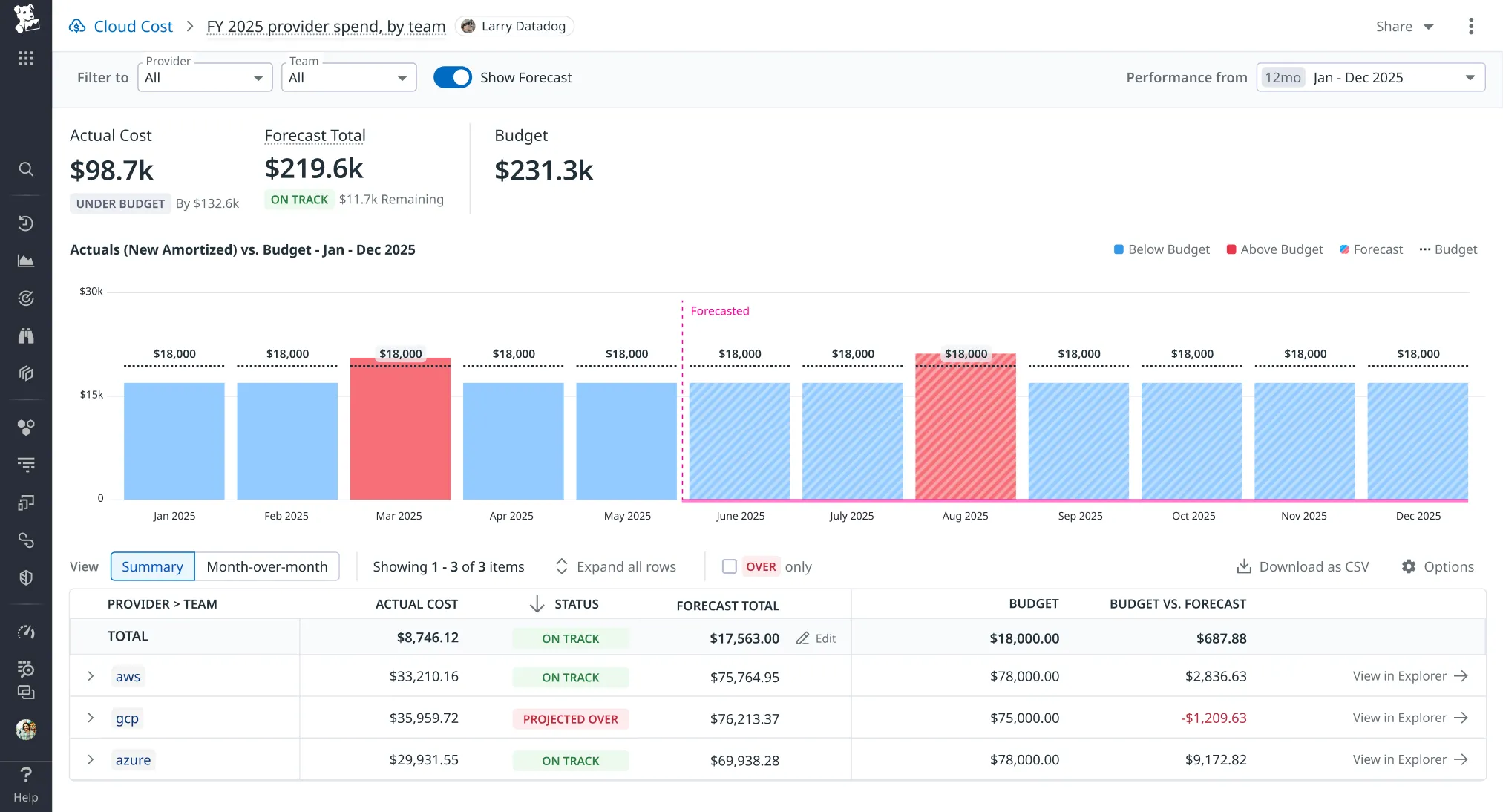Expand the gcp provider row

coord(91,718)
